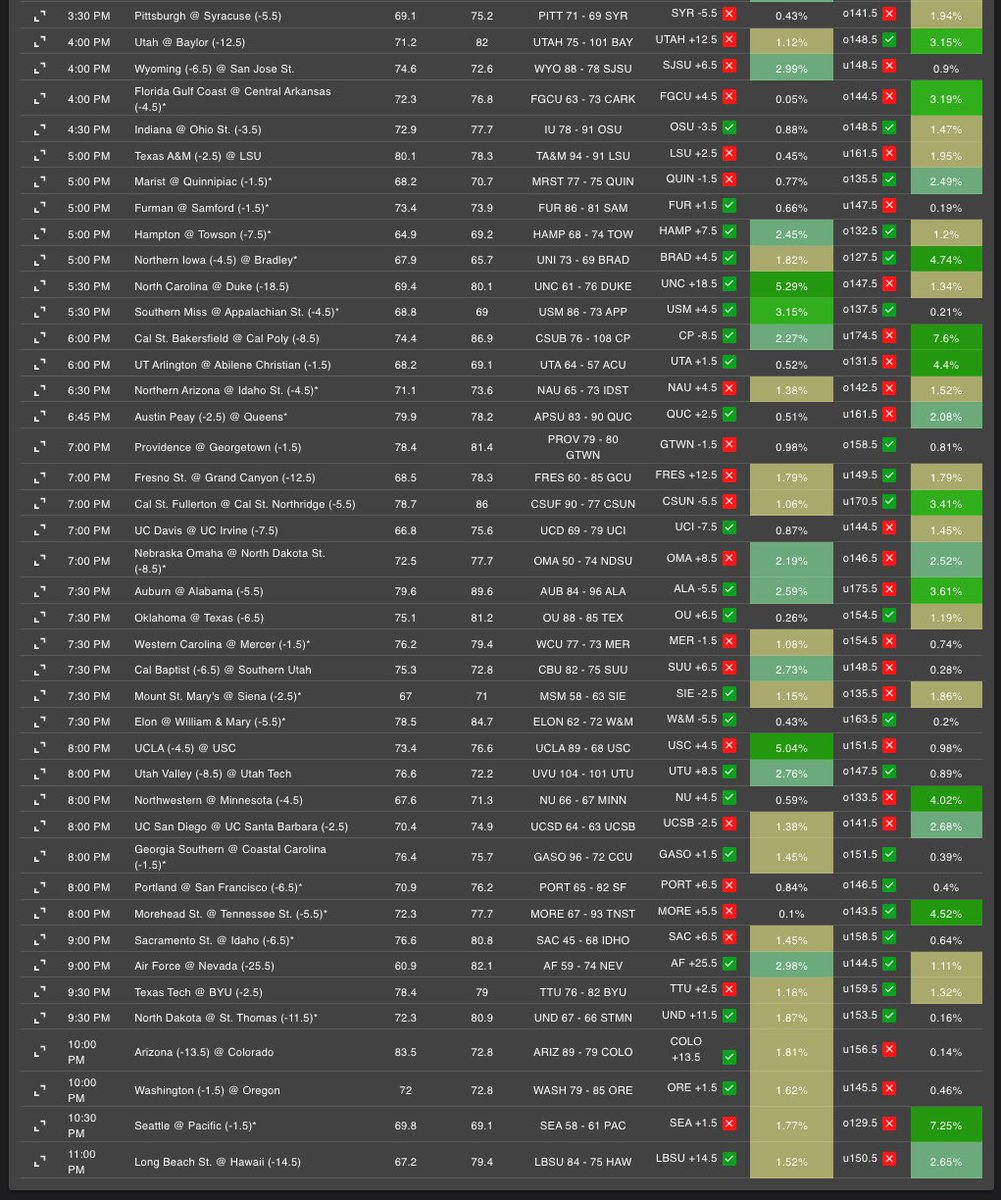Expand the Providence @ Georgetown row
The height and width of the screenshot is (1200, 1001).
tap(39, 447)
